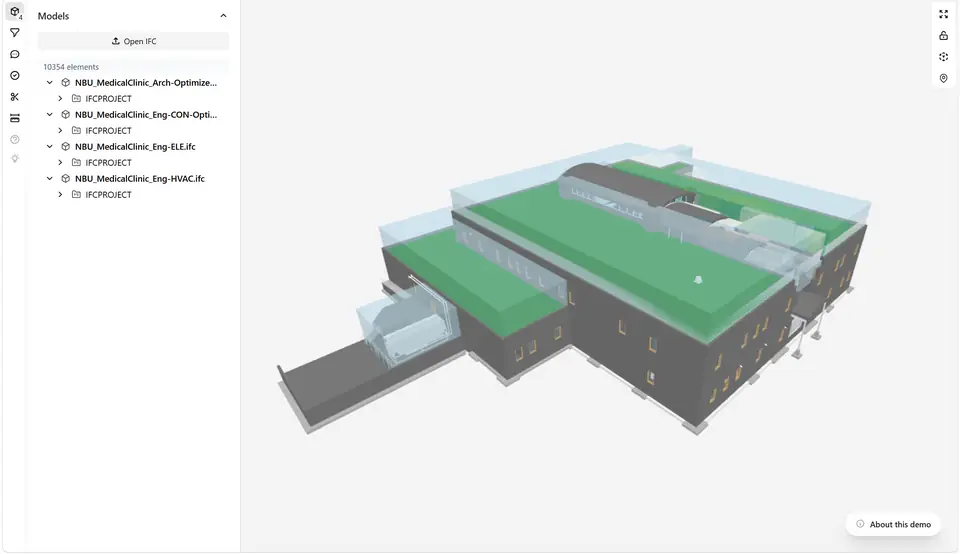Click the padlock icon in viewer
The height and width of the screenshot is (554, 960).
(943, 36)
